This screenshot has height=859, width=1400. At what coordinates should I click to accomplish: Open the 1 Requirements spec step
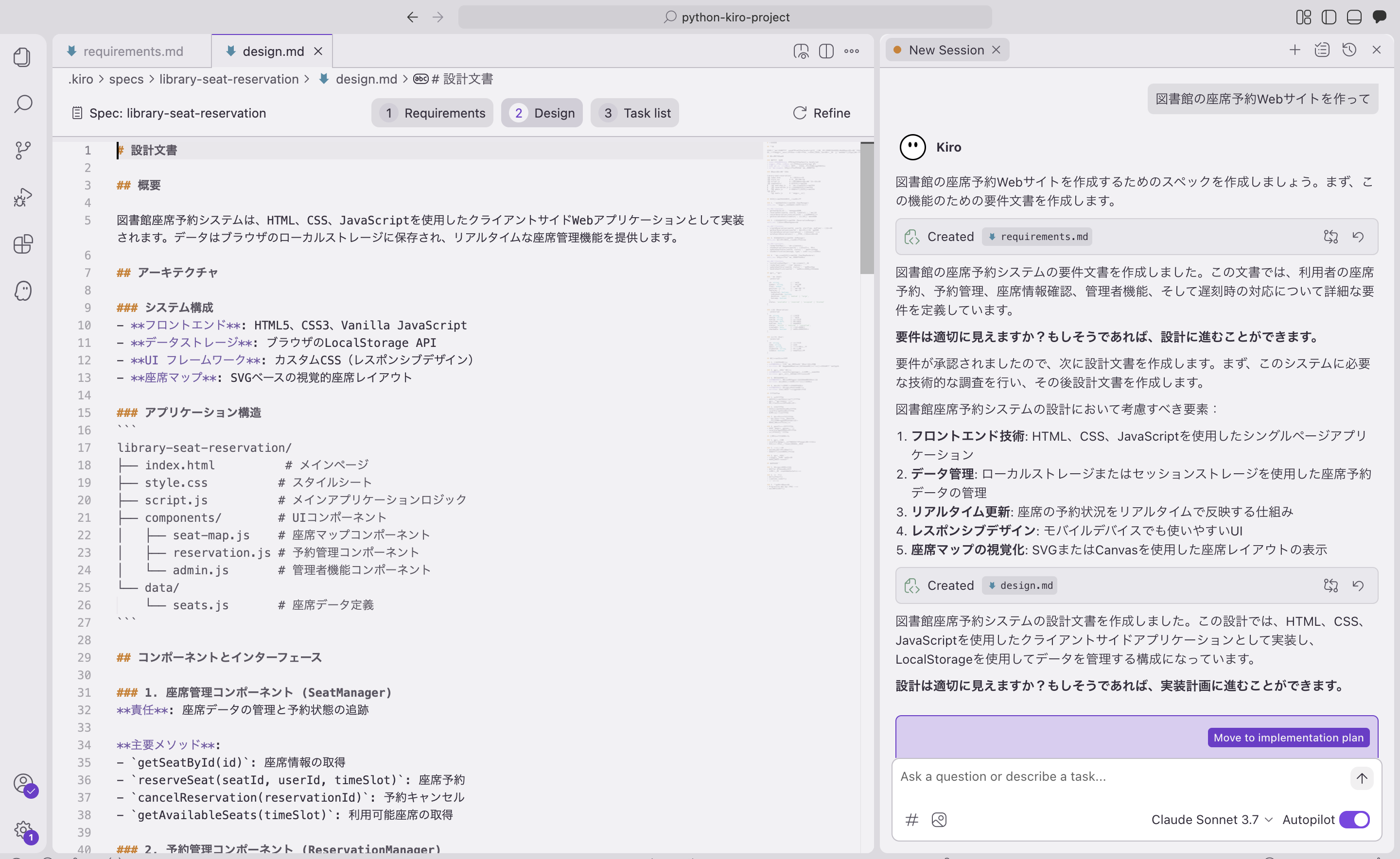click(x=433, y=113)
